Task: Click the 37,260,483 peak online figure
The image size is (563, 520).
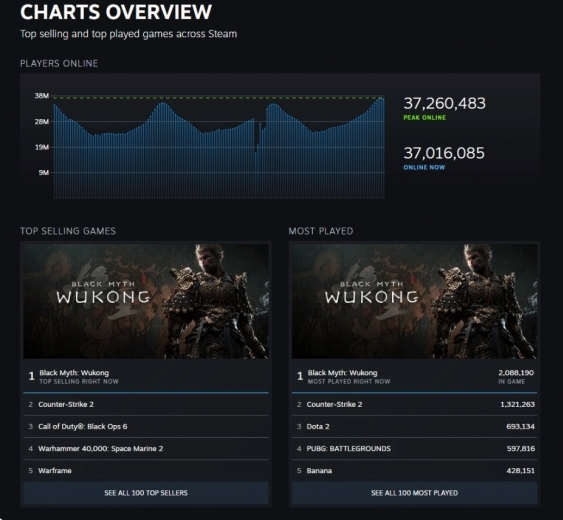Action: coord(445,103)
